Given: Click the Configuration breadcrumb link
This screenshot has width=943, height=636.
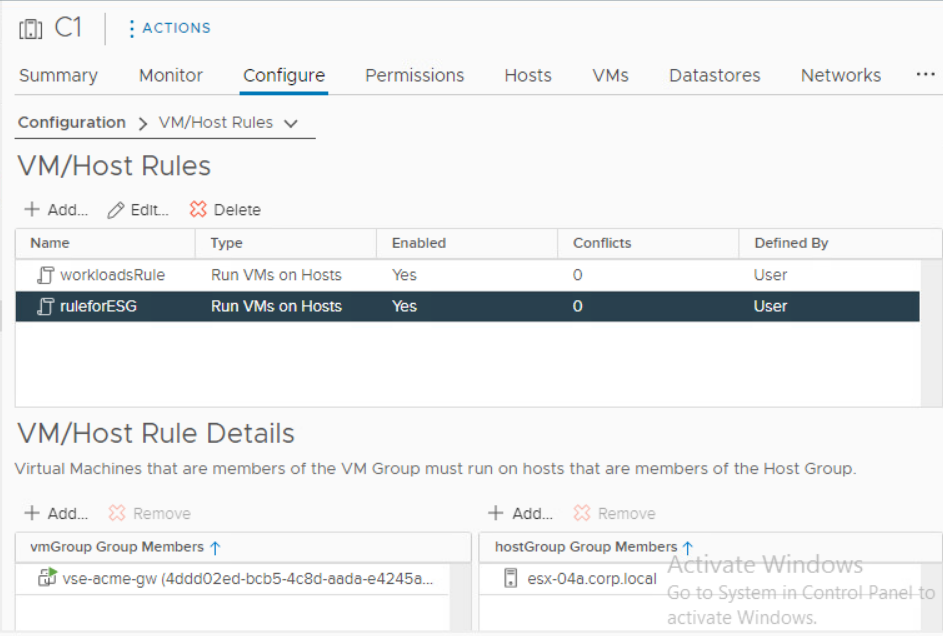Looking at the screenshot, I should click(x=72, y=122).
